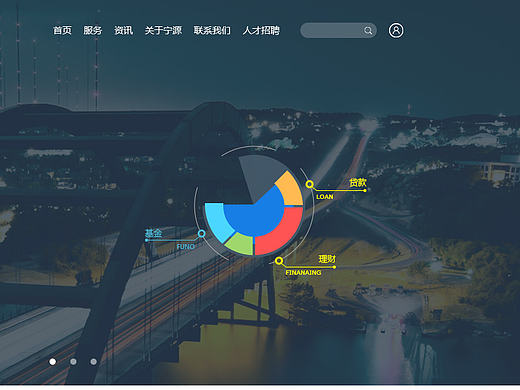Screen dimensions: 520x390
Task: Click the 理财 financing label
Action: [x=327, y=259]
